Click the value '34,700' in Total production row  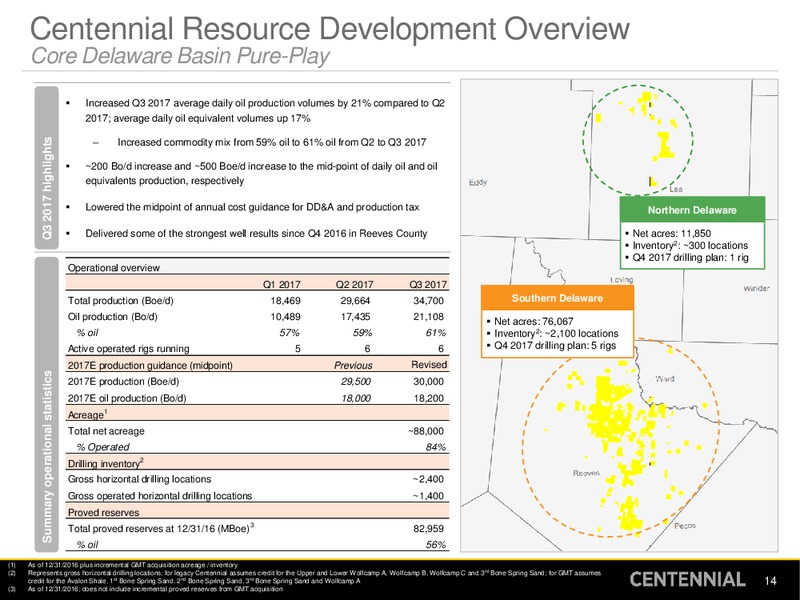coord(429,301)
